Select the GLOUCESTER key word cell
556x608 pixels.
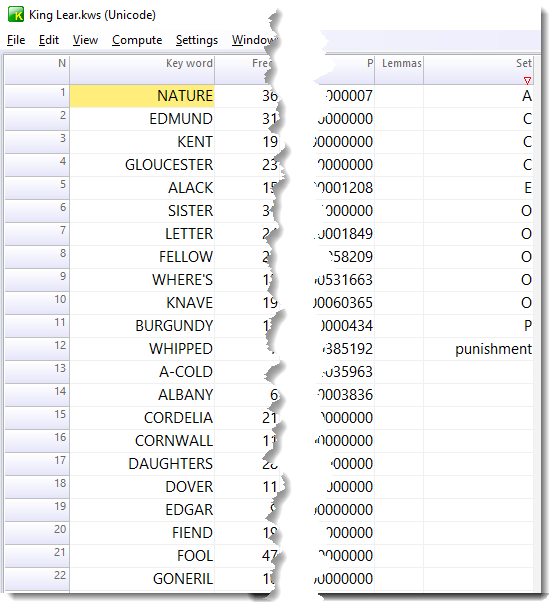[142, 165]
